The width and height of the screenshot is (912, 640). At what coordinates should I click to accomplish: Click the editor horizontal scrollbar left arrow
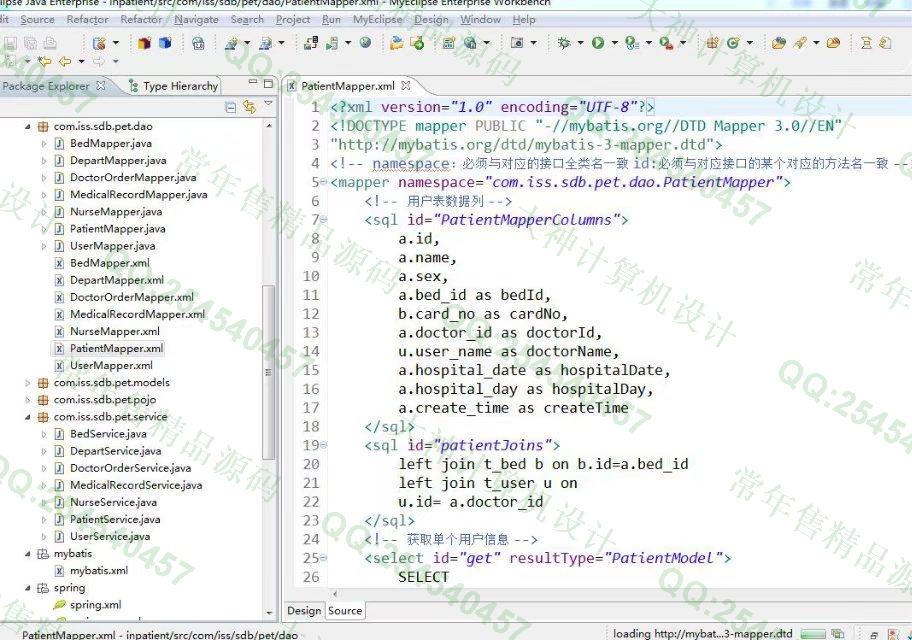(334, 594)
